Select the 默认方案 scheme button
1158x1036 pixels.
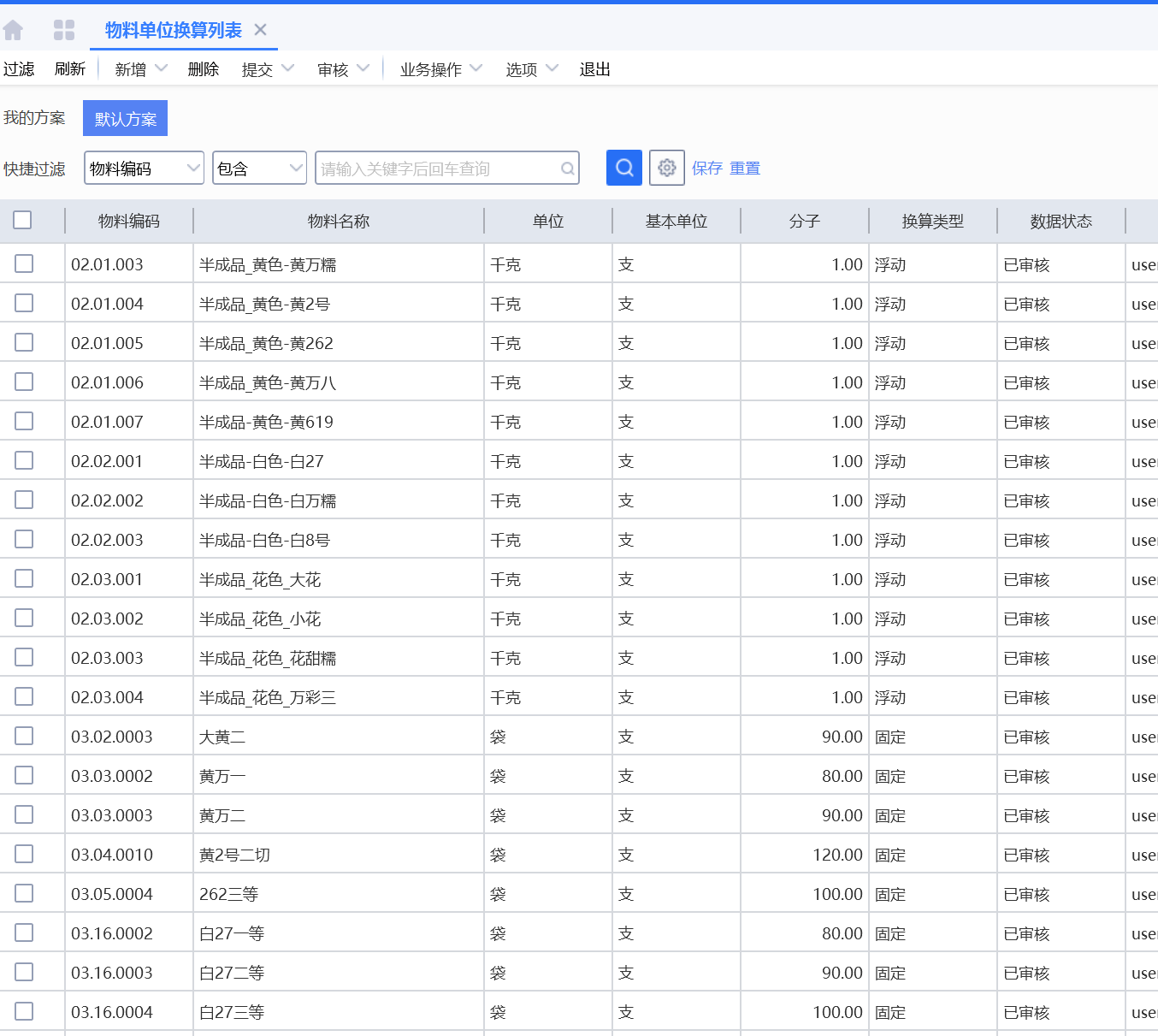pyautogui.click(x=126, y=118)
